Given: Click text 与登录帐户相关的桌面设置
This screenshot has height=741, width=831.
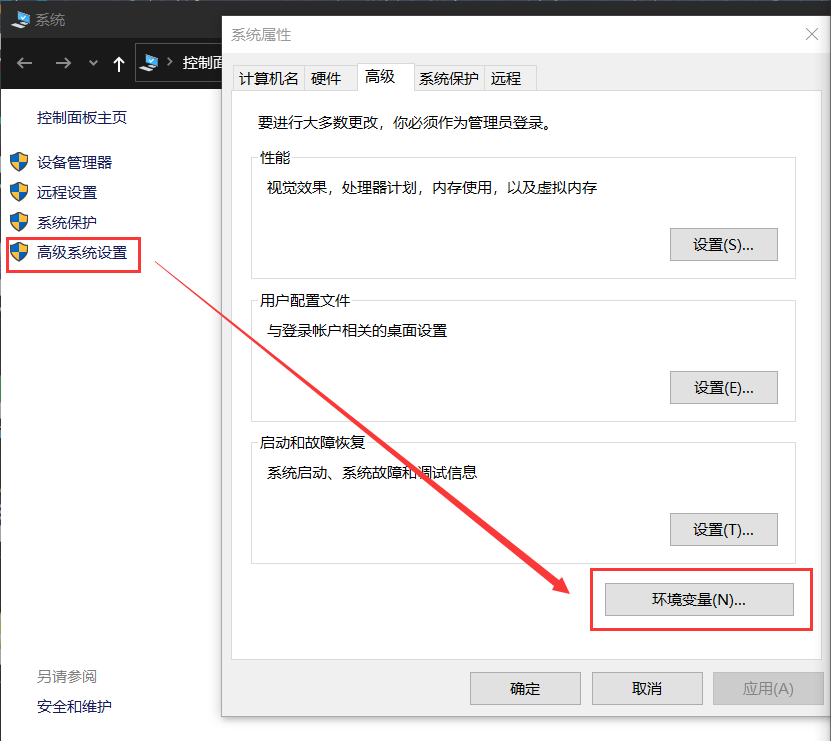Looking at the screenshot, I should [357, 331].
